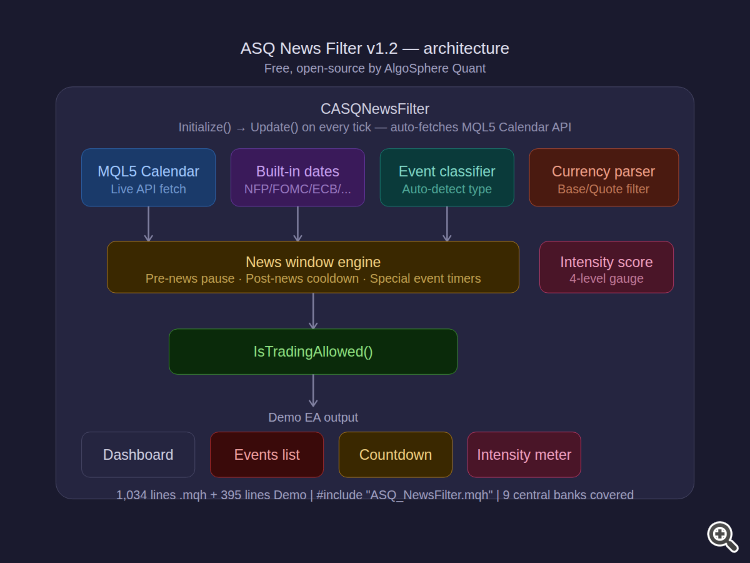This screenshot has height=563, width=750.
Task: Click the footer line mentioning ASQ_NewsFilter.mqh
Action: 375,495
